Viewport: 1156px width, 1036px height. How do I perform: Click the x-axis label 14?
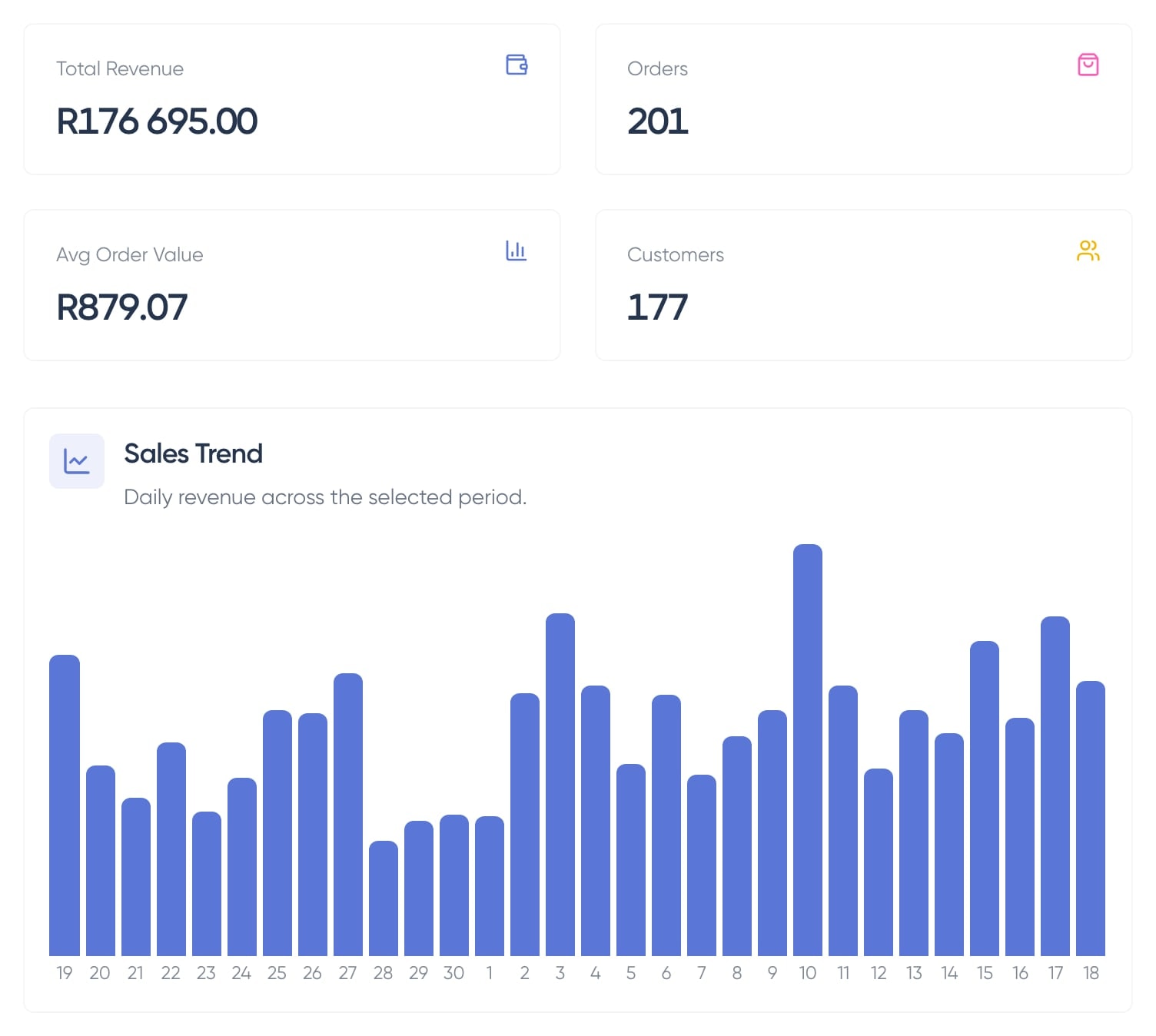pyautogui.click(x=949, y=973)
